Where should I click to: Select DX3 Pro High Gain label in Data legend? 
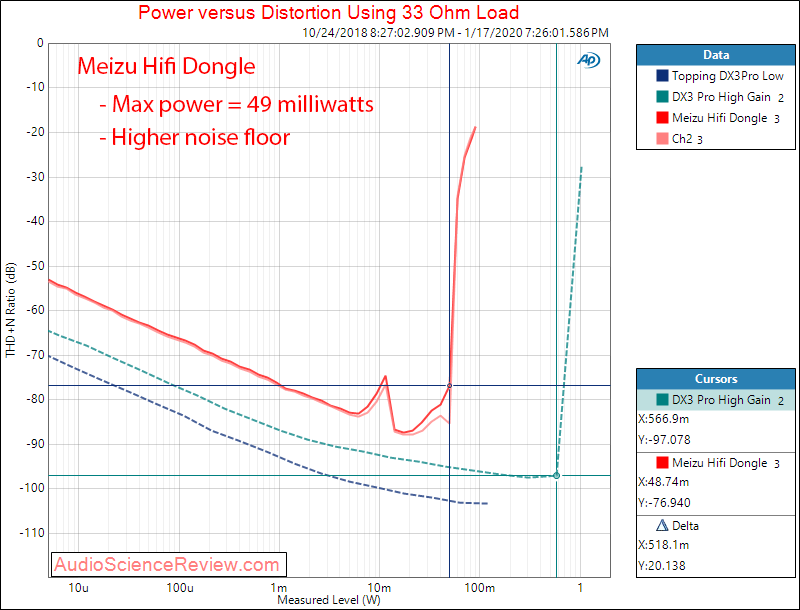pyautogui.click(x=721, y=97)
